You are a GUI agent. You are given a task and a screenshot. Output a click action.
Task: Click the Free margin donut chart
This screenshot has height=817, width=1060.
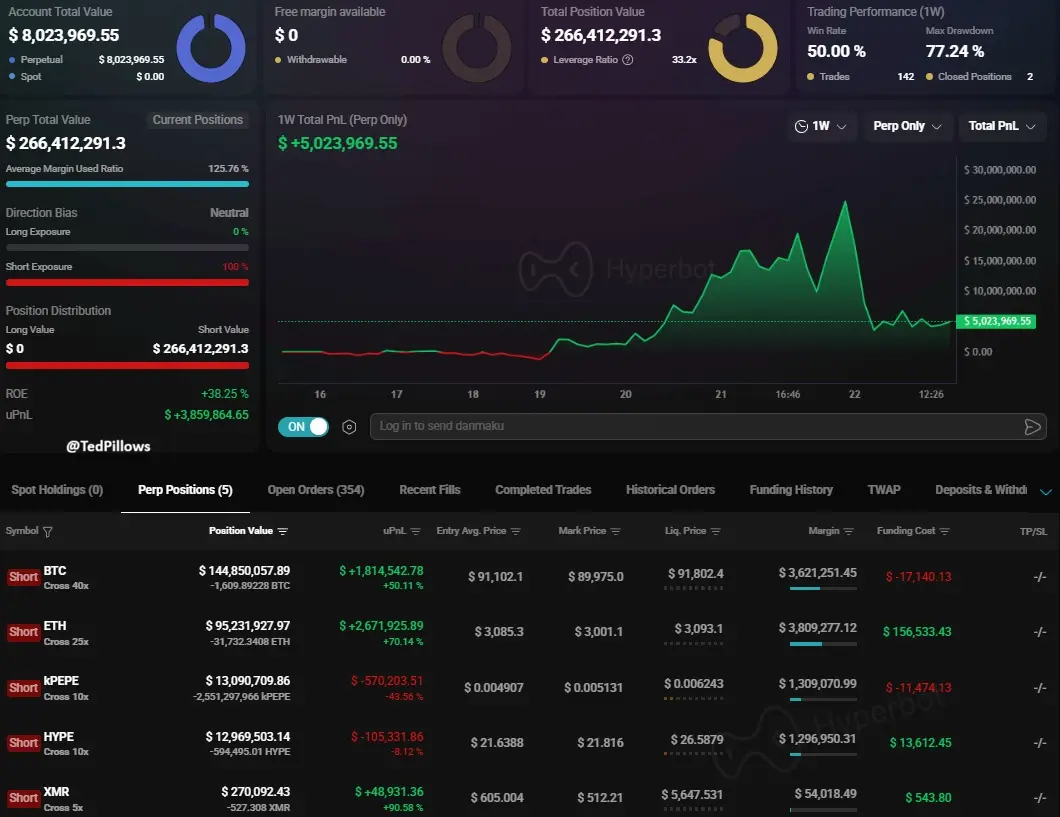pos(477,47)
